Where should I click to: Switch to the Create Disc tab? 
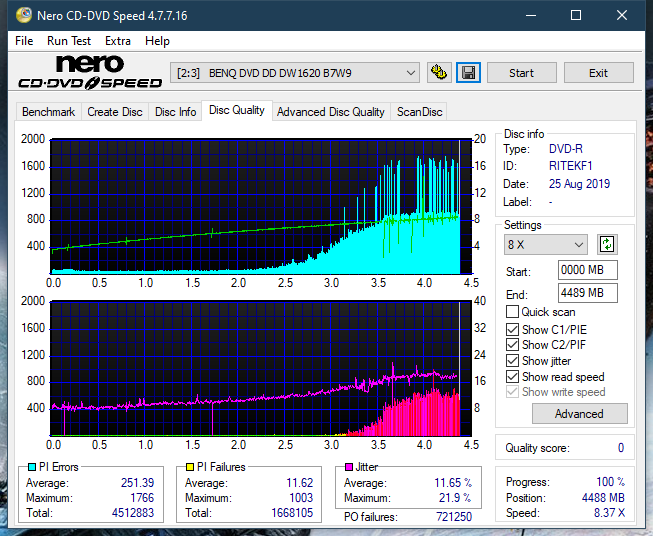click(115, 112)
